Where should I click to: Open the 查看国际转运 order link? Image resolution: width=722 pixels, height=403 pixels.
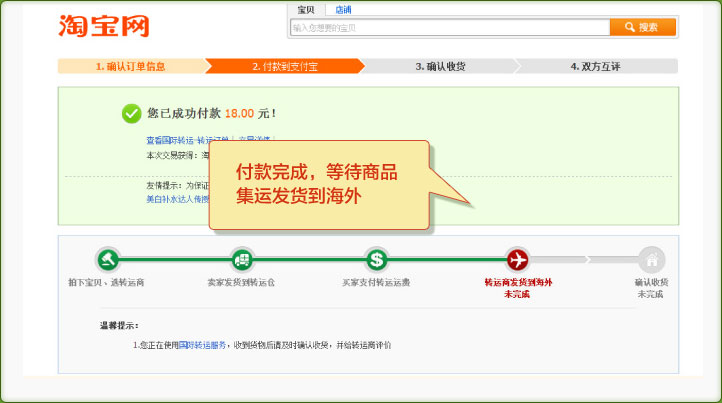pyautogui.click(x=187, y=140)
